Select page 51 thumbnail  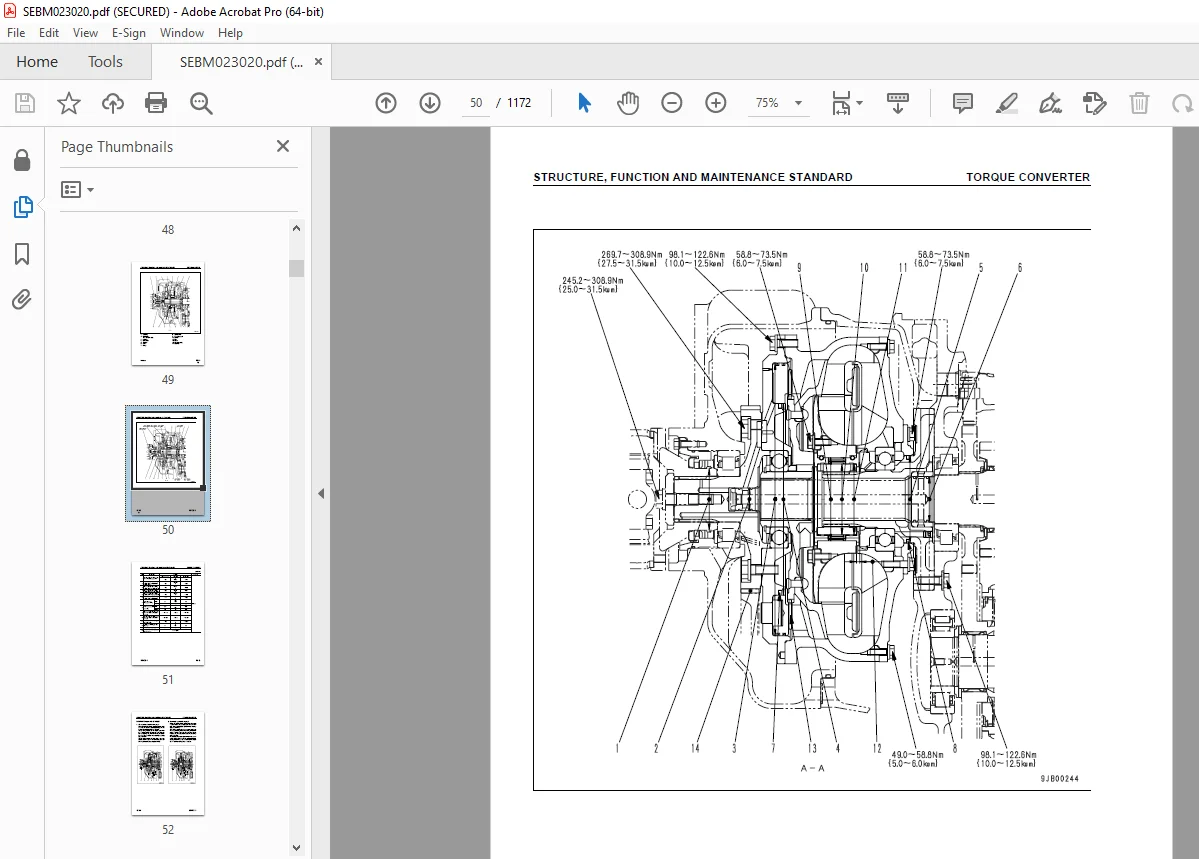click(167, 613)
